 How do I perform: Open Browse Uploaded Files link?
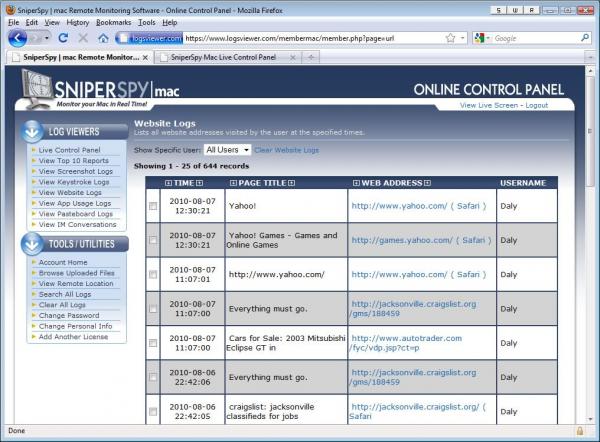click(x=77, y=273)
